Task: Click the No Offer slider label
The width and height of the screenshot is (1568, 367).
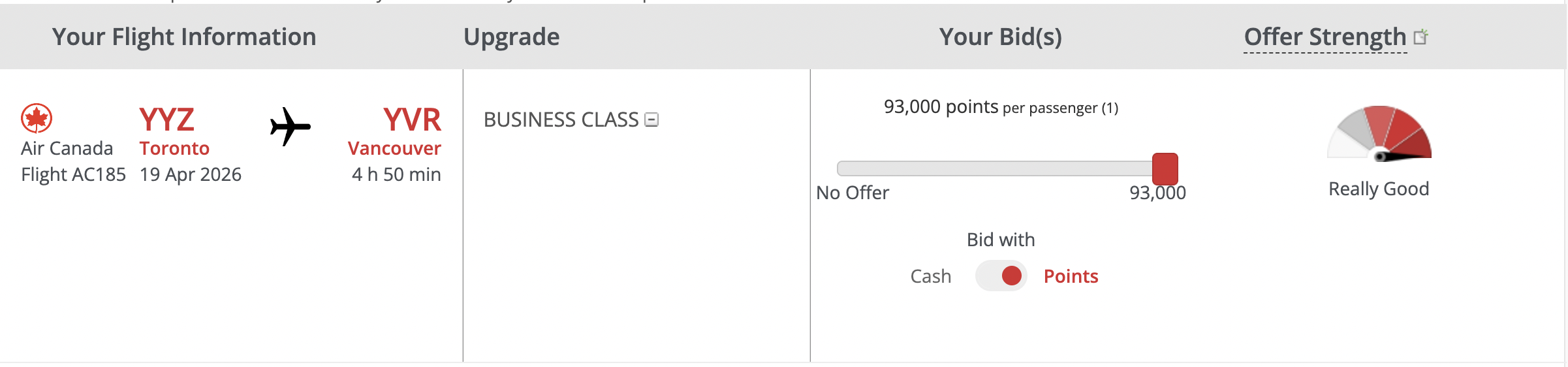Action: pos(853,193)
